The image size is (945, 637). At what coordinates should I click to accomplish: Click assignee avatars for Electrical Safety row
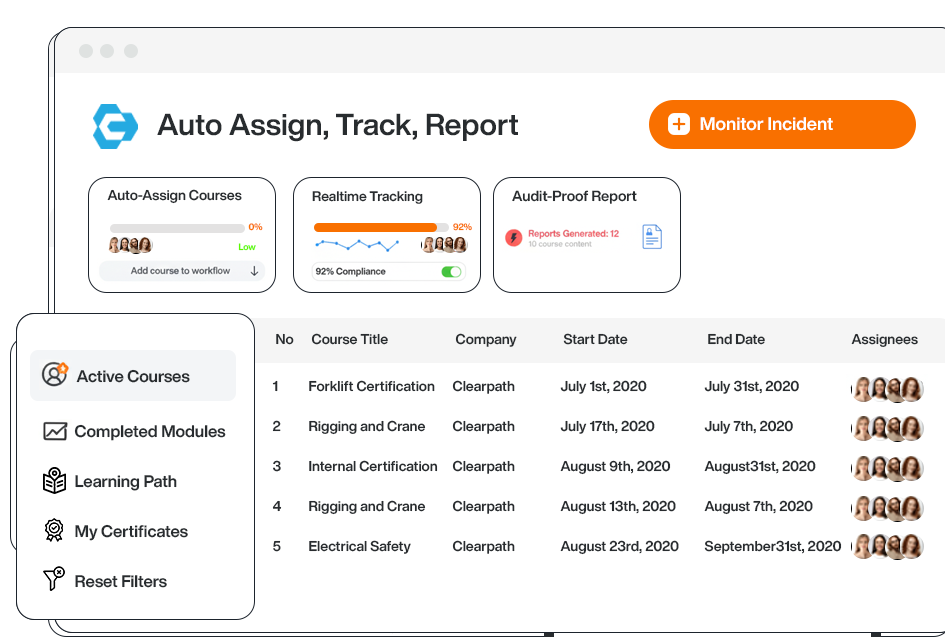[887, 546]
